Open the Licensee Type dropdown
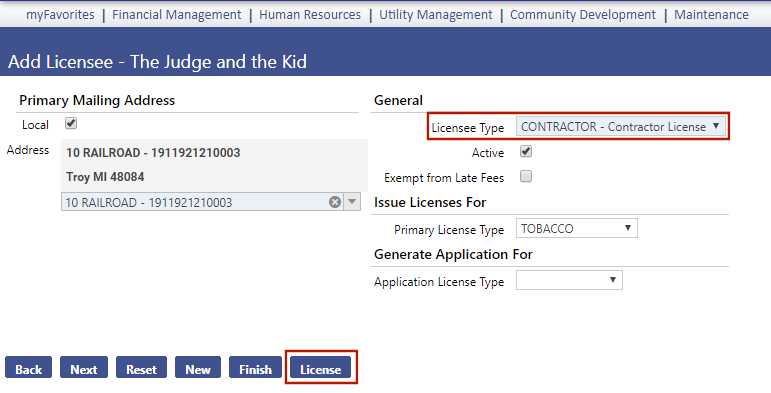The width and height of the screenshot is (771, 393). pyautogui.click(x=621, y=127)
